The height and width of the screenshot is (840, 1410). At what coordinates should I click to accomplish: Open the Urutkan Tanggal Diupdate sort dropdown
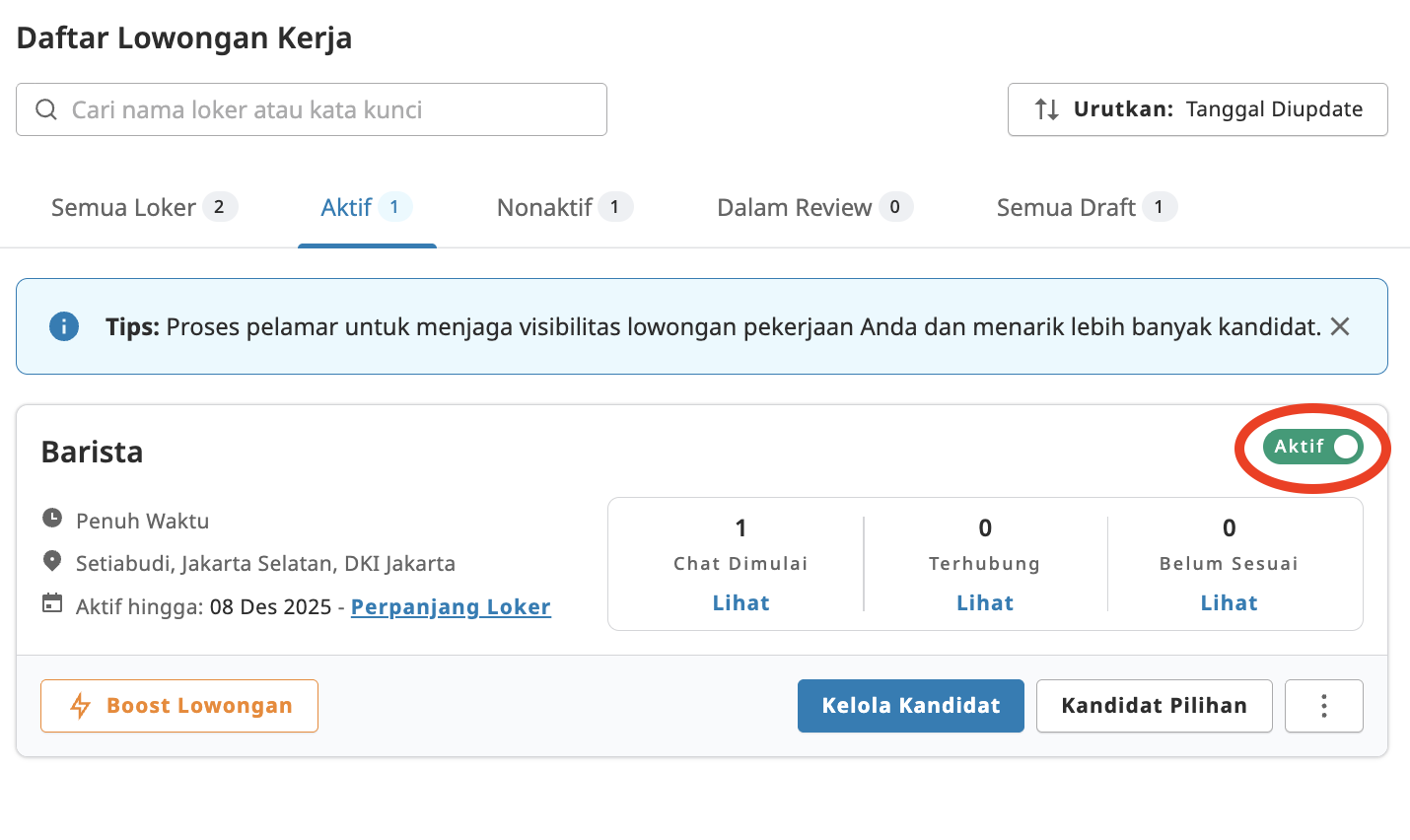point(1197,109)
